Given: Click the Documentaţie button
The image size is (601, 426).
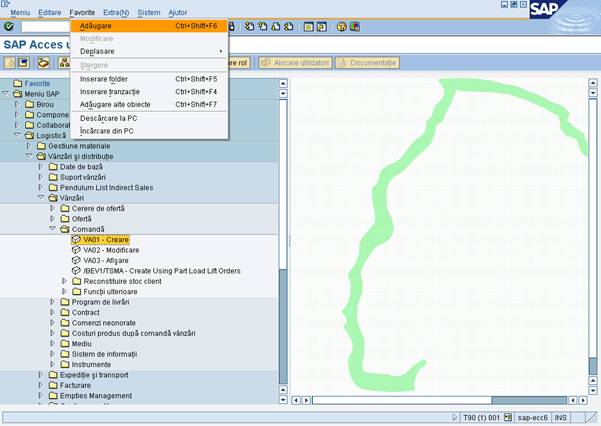Looking at the screenshot, I should pyautogui.click(x=367, y=63).
